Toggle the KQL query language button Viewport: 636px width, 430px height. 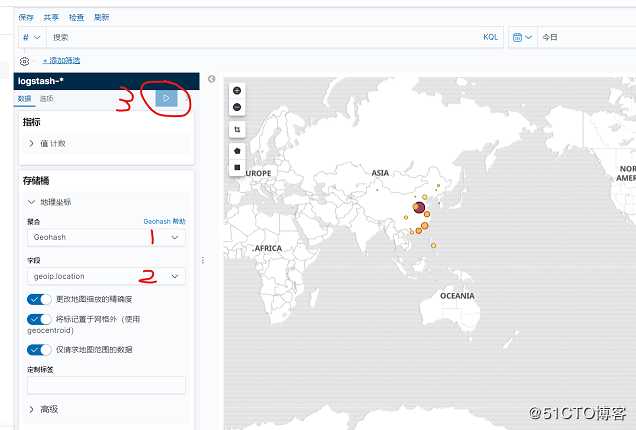click(x=490, y=37)
